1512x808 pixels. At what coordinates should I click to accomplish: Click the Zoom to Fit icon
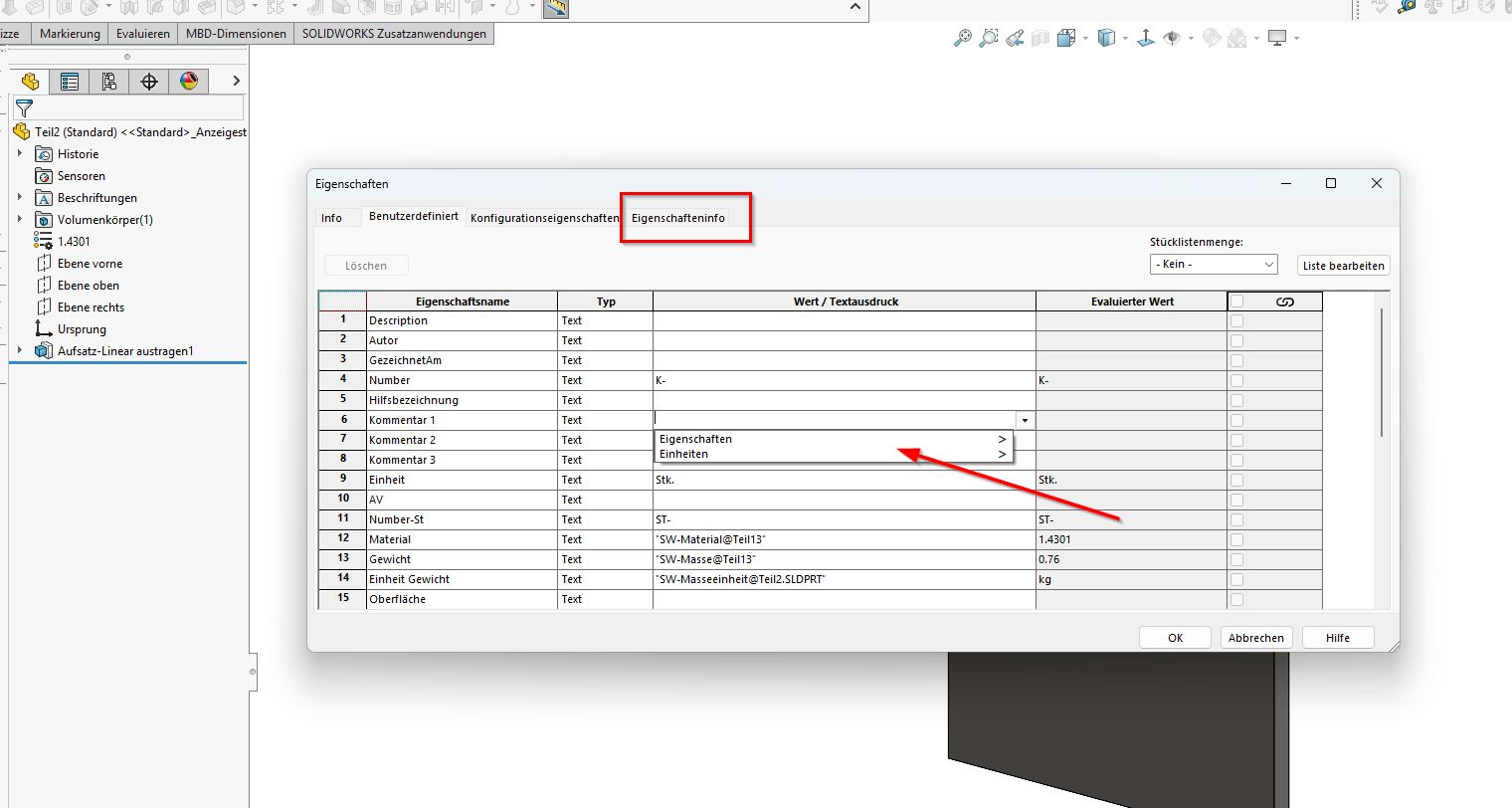[x=962, y=39]
